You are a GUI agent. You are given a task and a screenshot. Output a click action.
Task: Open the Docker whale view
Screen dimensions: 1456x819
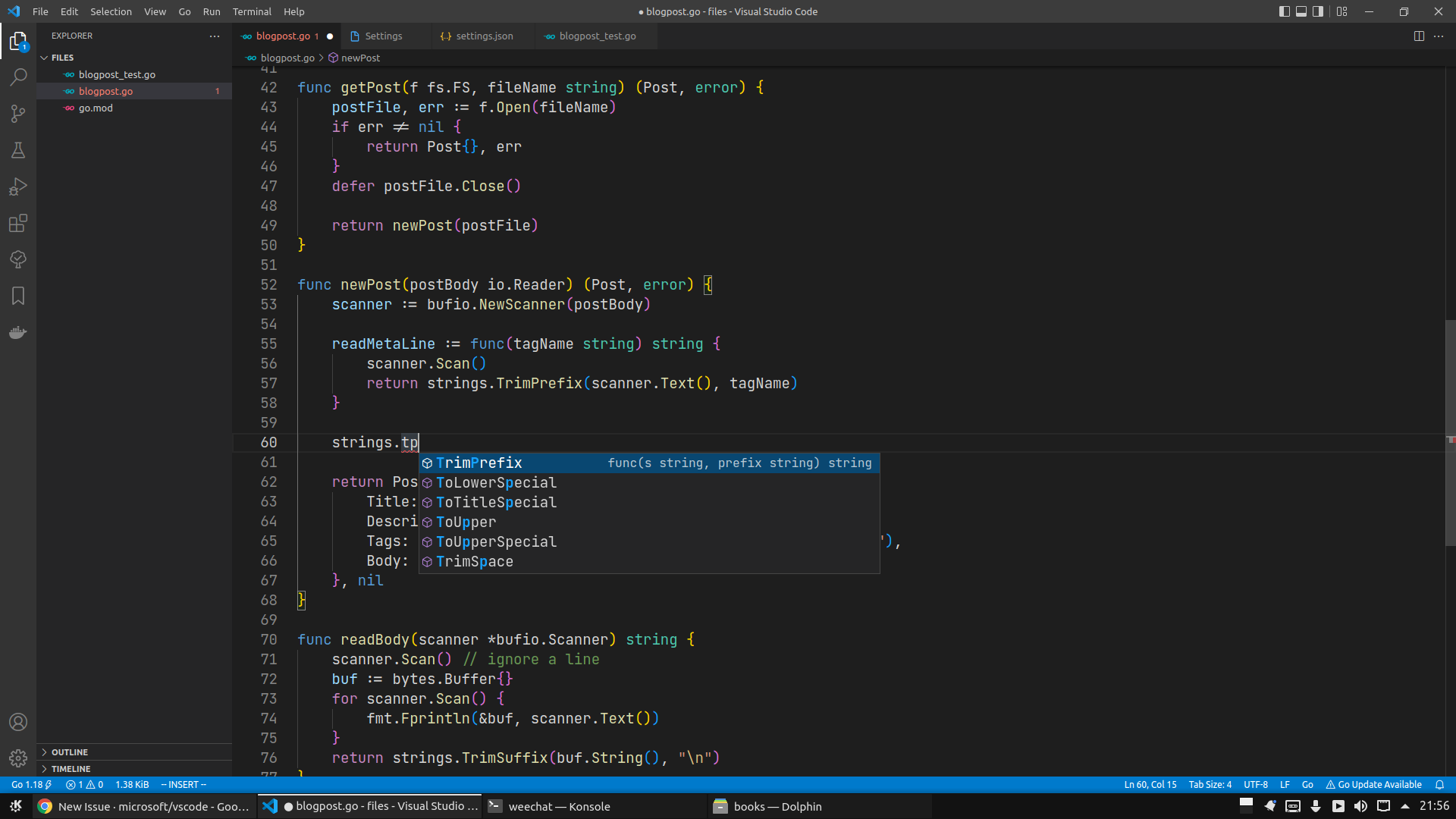(x=18, y=332)
